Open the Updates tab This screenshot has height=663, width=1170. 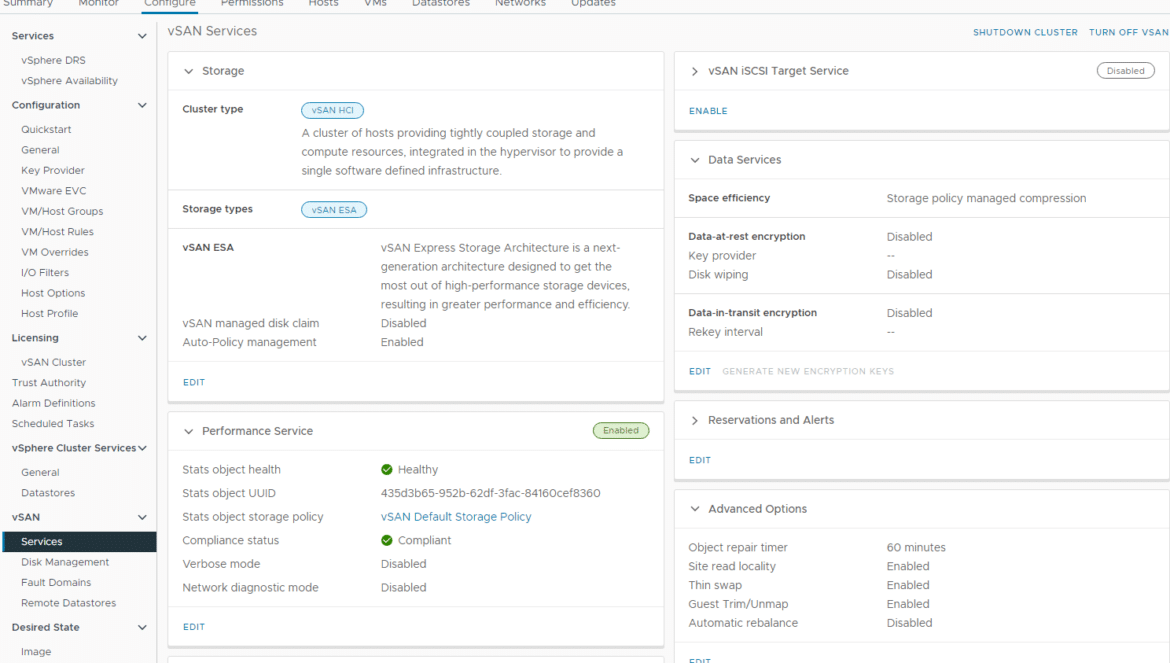(593, 4)
